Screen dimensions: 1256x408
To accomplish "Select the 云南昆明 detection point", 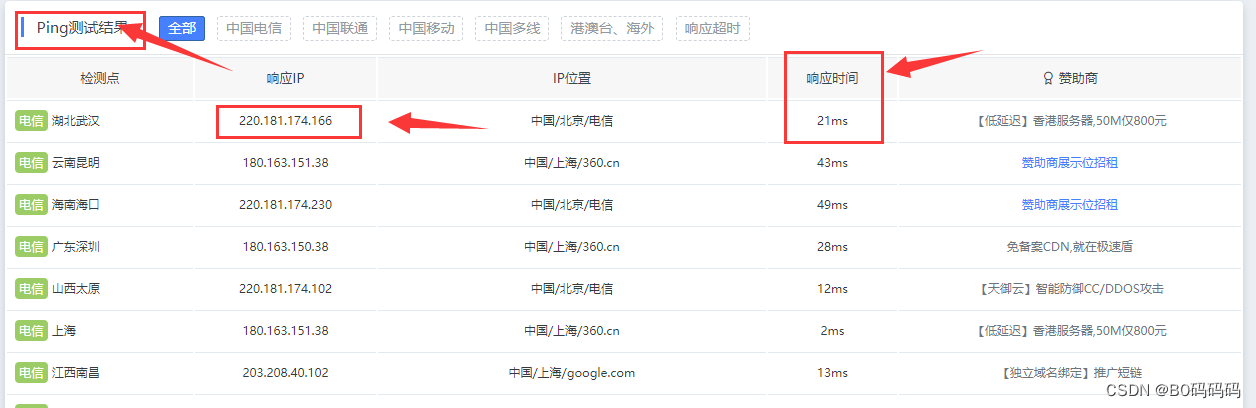I will click(76, 163).
